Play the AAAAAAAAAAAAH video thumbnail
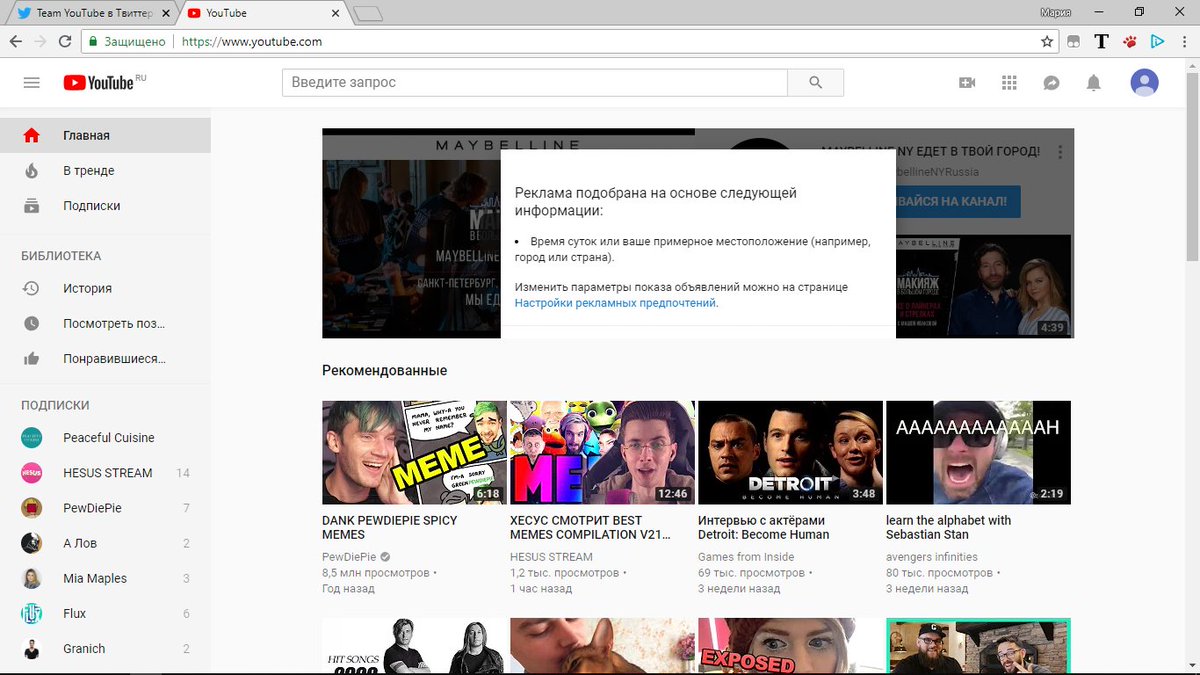Screen dimensions: 1200x675 tap(978, 452)
